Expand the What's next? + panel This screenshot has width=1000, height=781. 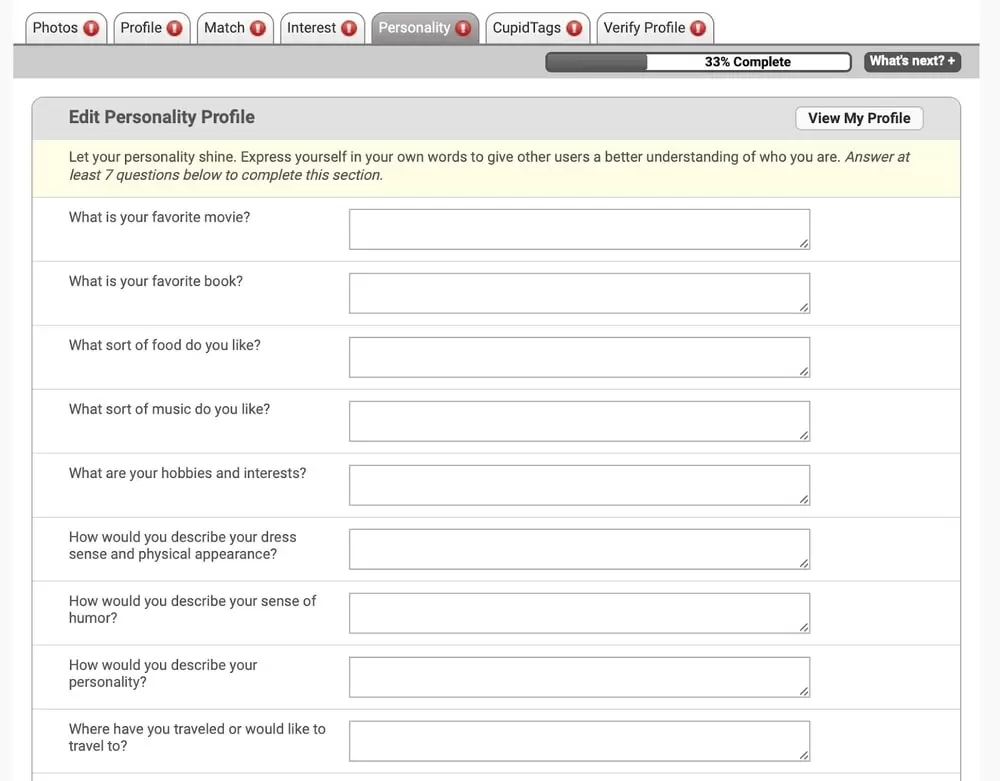pos(912,61)
